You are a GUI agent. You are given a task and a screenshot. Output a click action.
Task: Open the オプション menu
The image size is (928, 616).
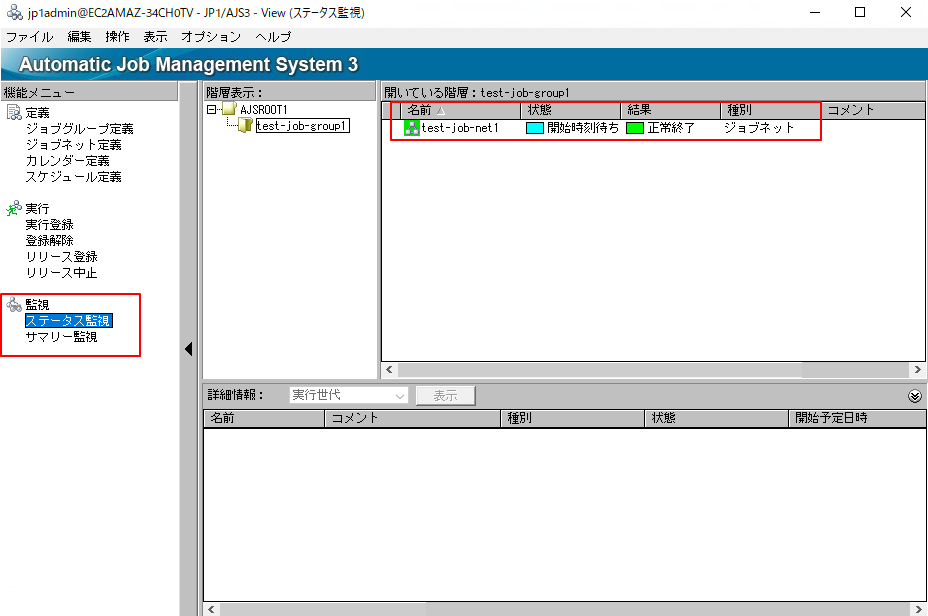pyautogui.click(x=211, y=37)
